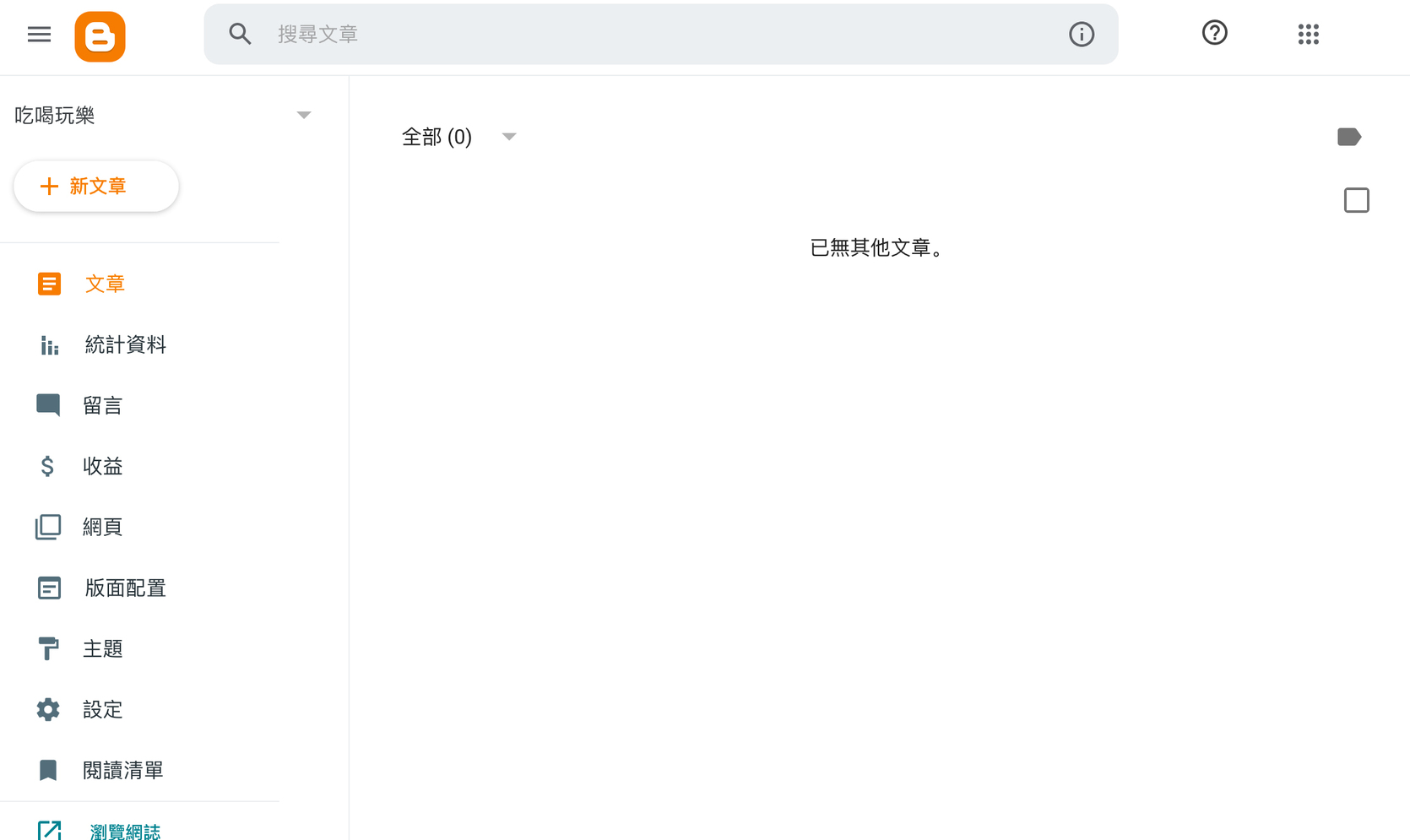Click the 吃喝玩樂 blog title
The image size is (1410, 840).
55,115
